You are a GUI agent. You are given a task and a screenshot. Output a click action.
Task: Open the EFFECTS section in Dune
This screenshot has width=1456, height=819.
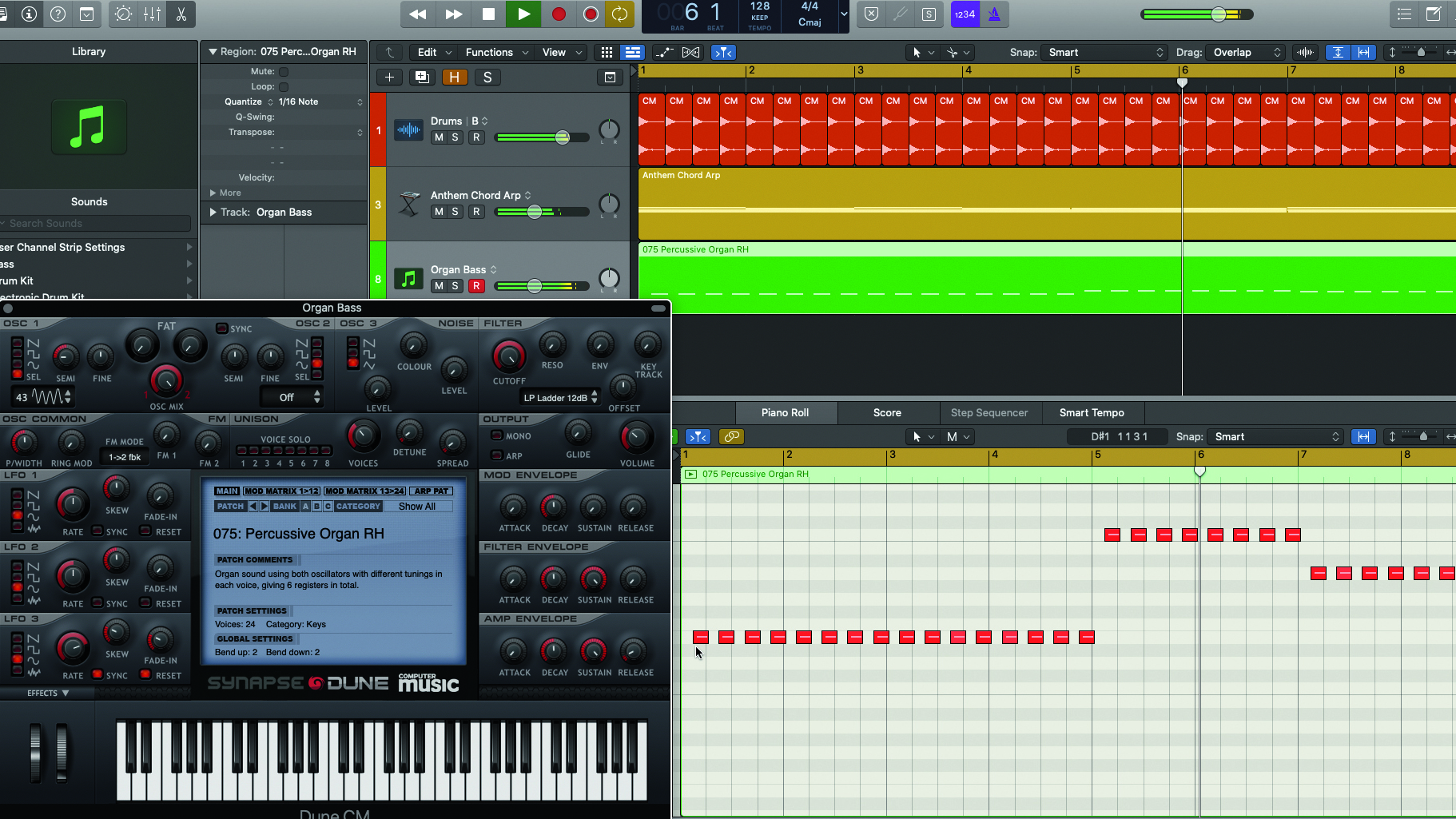pyautogui.click(x=48, y=694)
